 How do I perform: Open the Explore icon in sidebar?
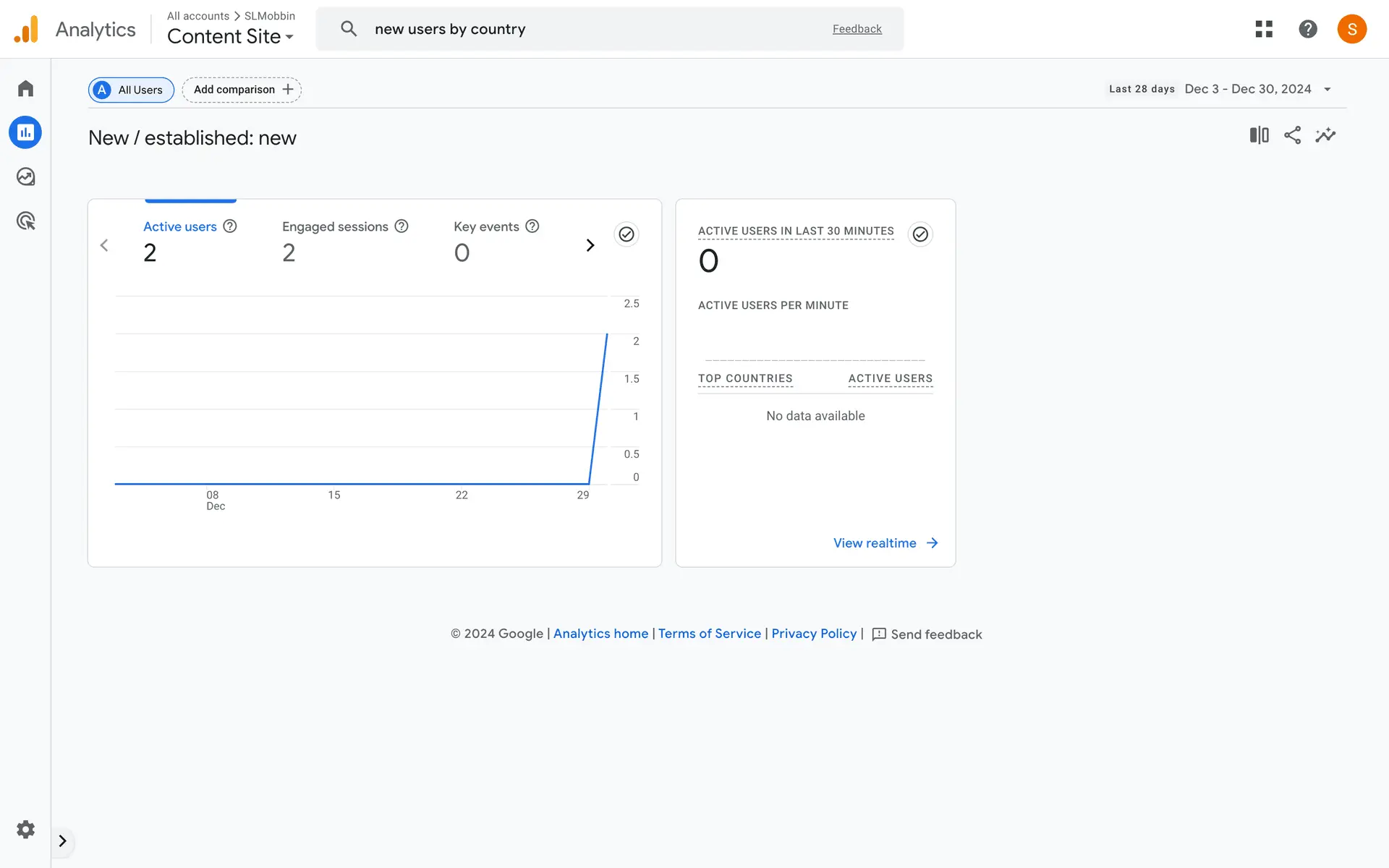[26, 176]
